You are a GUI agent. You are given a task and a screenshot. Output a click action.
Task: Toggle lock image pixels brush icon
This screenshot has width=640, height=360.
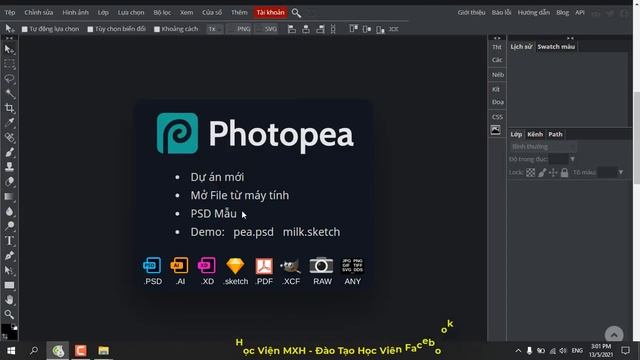pos(542,173)
